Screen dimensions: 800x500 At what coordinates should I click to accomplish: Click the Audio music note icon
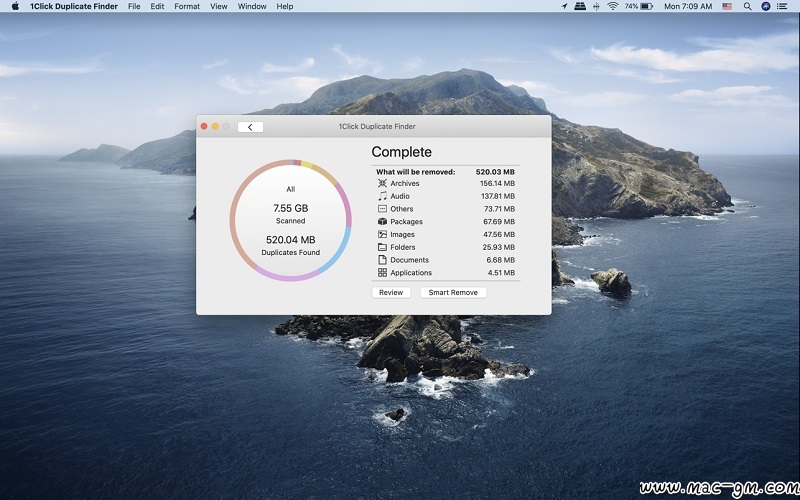pyautogui.click(x=382, y=196)
